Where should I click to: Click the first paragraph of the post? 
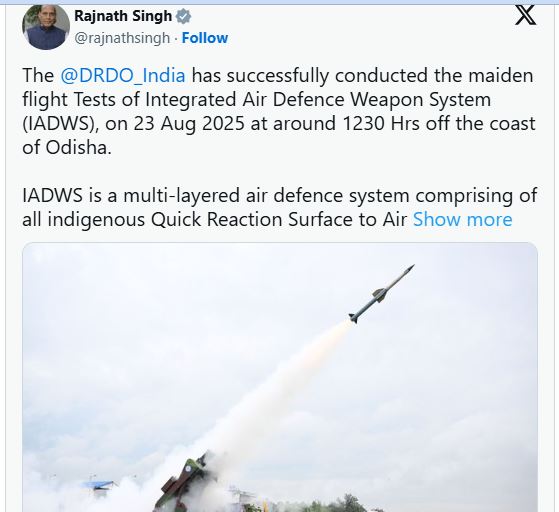coord(279,111)
